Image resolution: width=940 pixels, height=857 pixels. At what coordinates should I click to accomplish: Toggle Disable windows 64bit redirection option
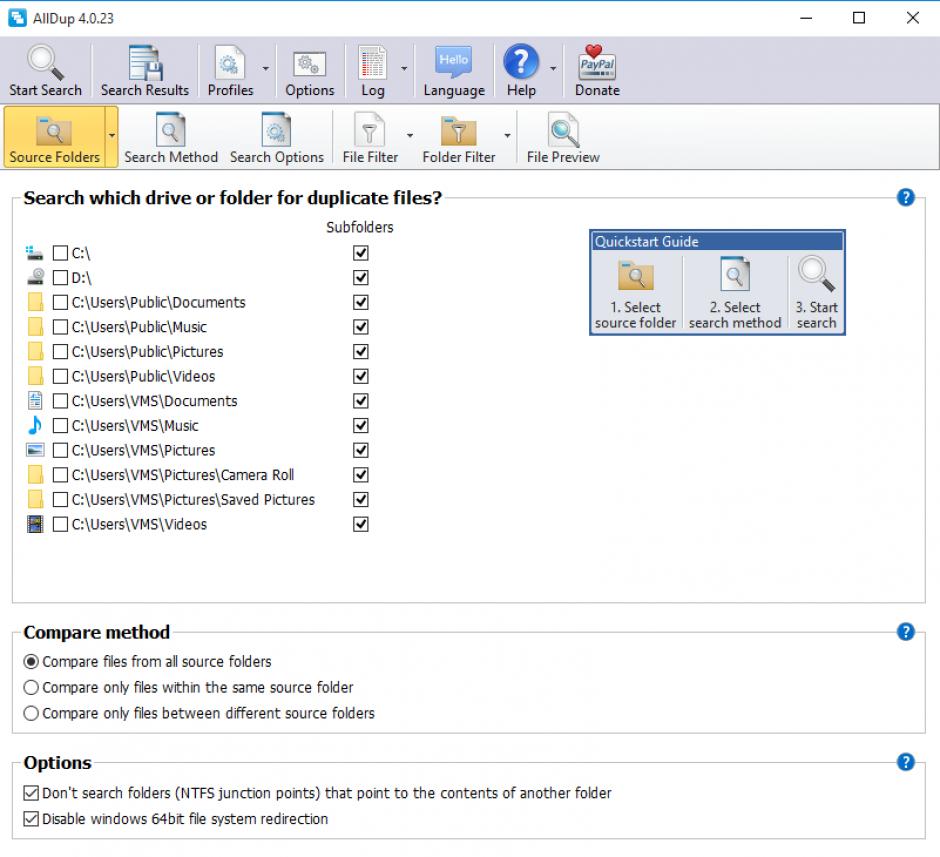pyautogui.click(x=31, y=819)
